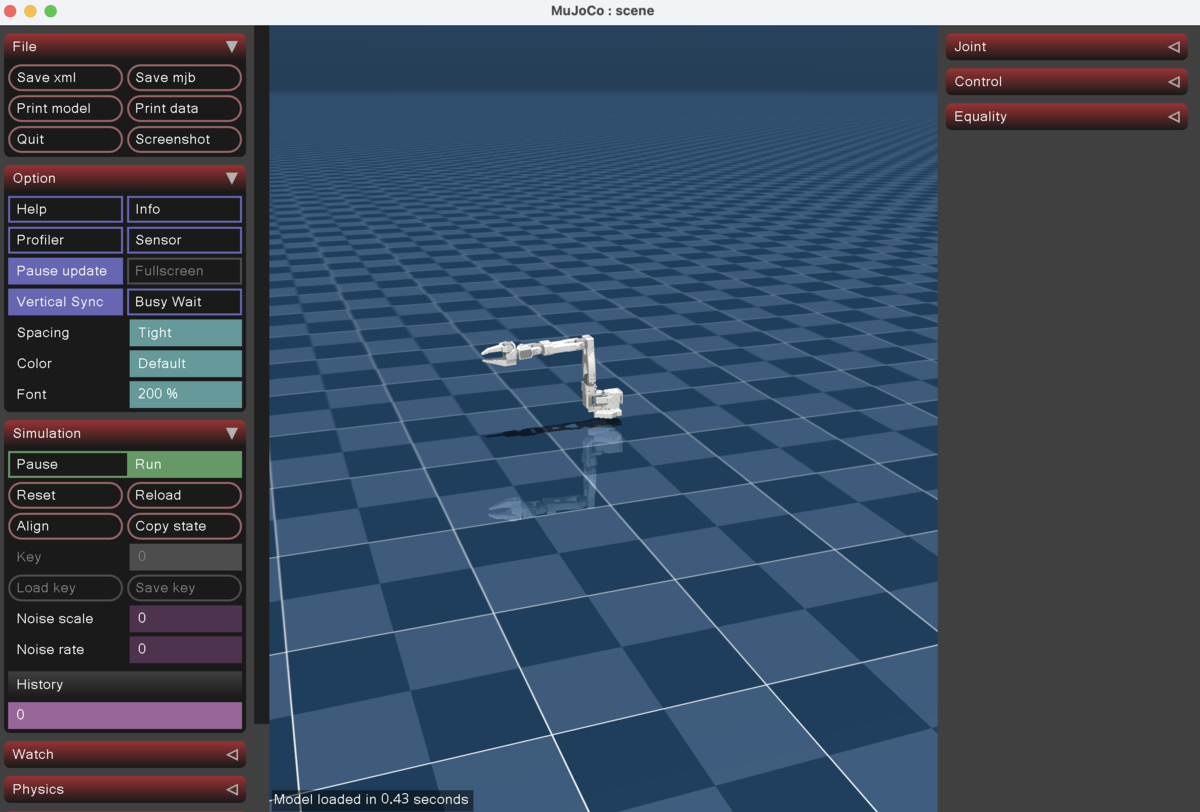Collapse the Simulation section triangle
The width and height of the screenshot is (1200, 812).
coord(232,433)
